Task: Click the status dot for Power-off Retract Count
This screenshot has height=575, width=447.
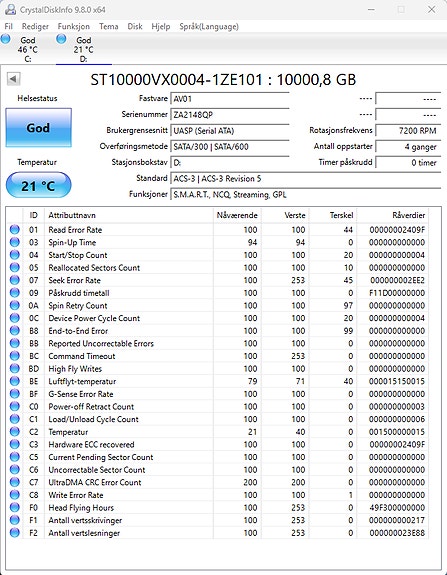Action: pos(15,406)
